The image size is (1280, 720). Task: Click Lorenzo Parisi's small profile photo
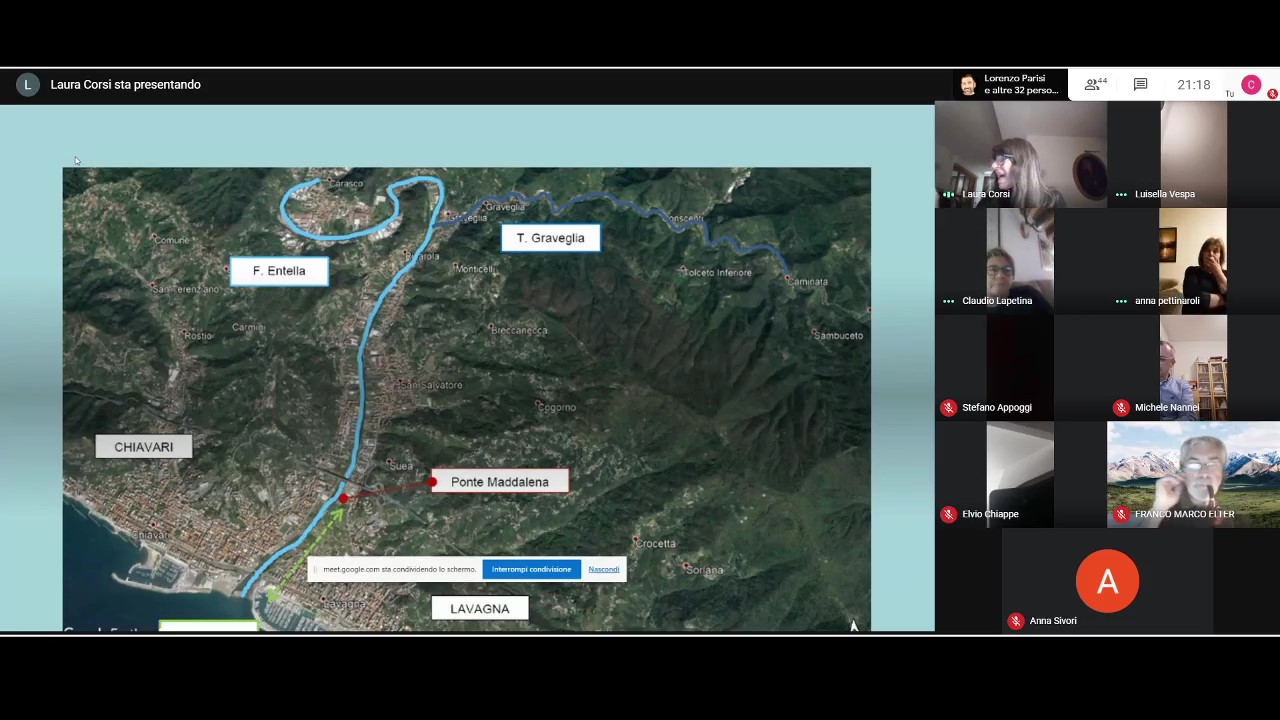967,85
